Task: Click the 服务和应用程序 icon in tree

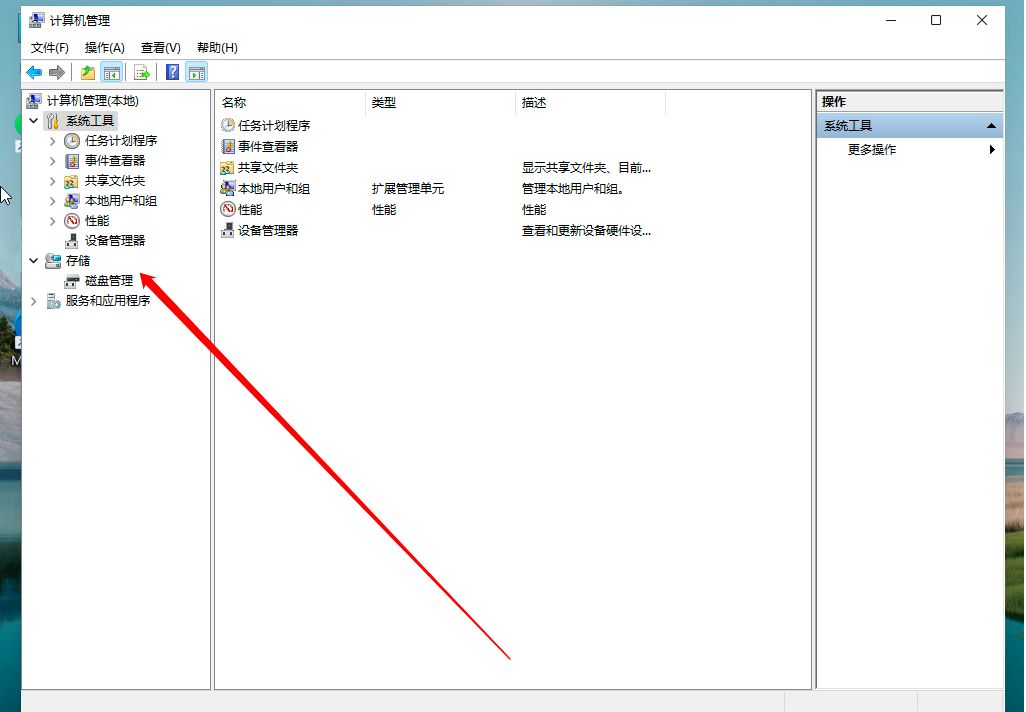Action: pyautogui.click(x=53, y=301)
